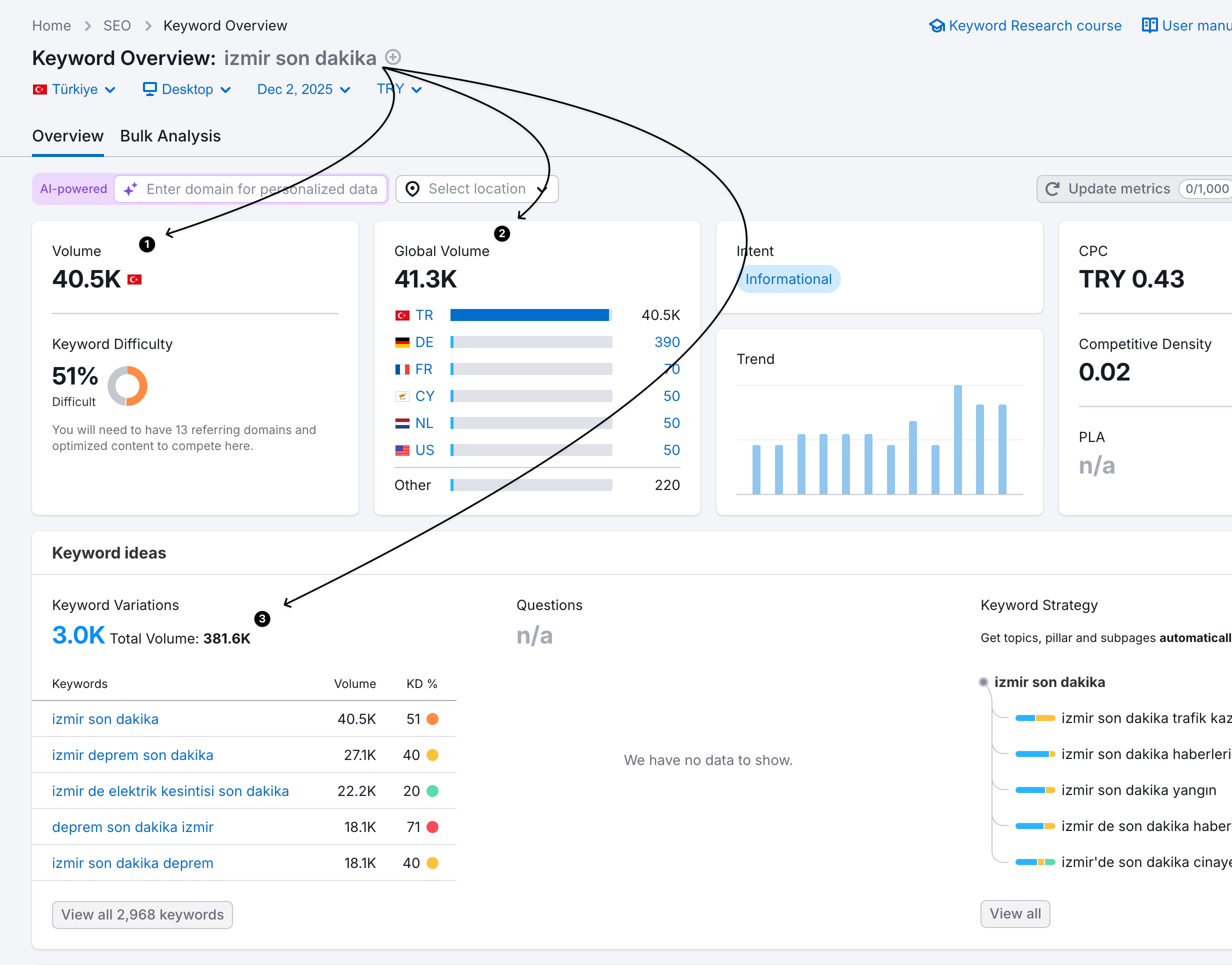1232x965 pixels.
Task: Click the User manual book icon
Action: (x=1149, y=25)
